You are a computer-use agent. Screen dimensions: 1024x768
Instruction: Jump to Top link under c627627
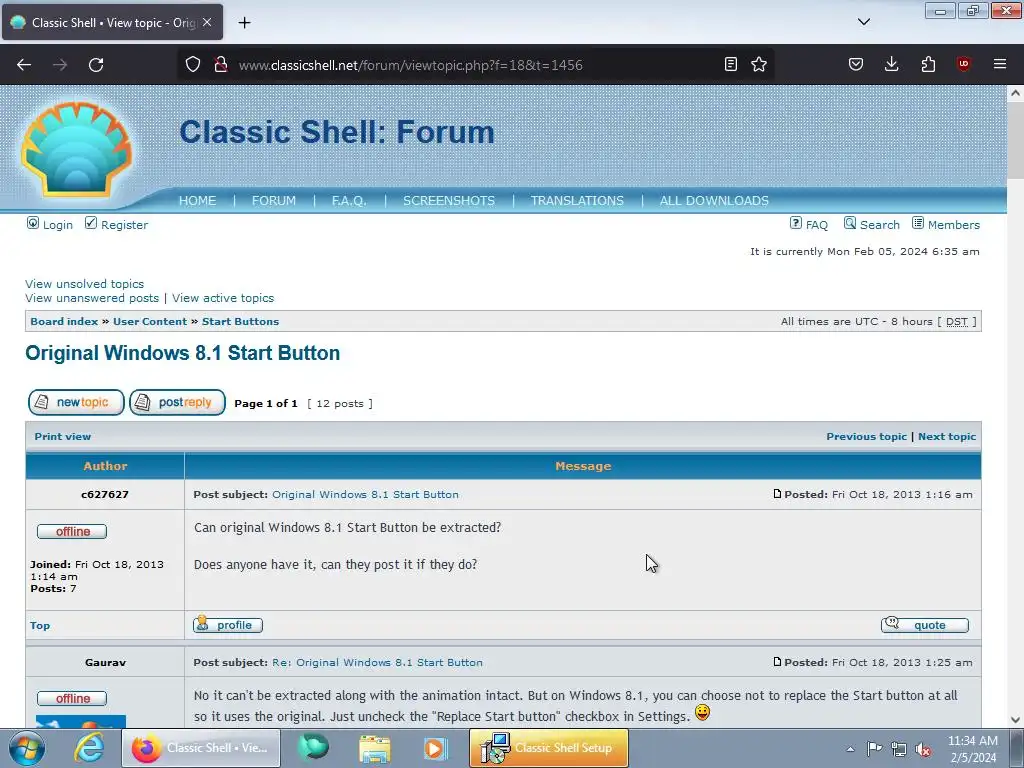tap(40, 626)
